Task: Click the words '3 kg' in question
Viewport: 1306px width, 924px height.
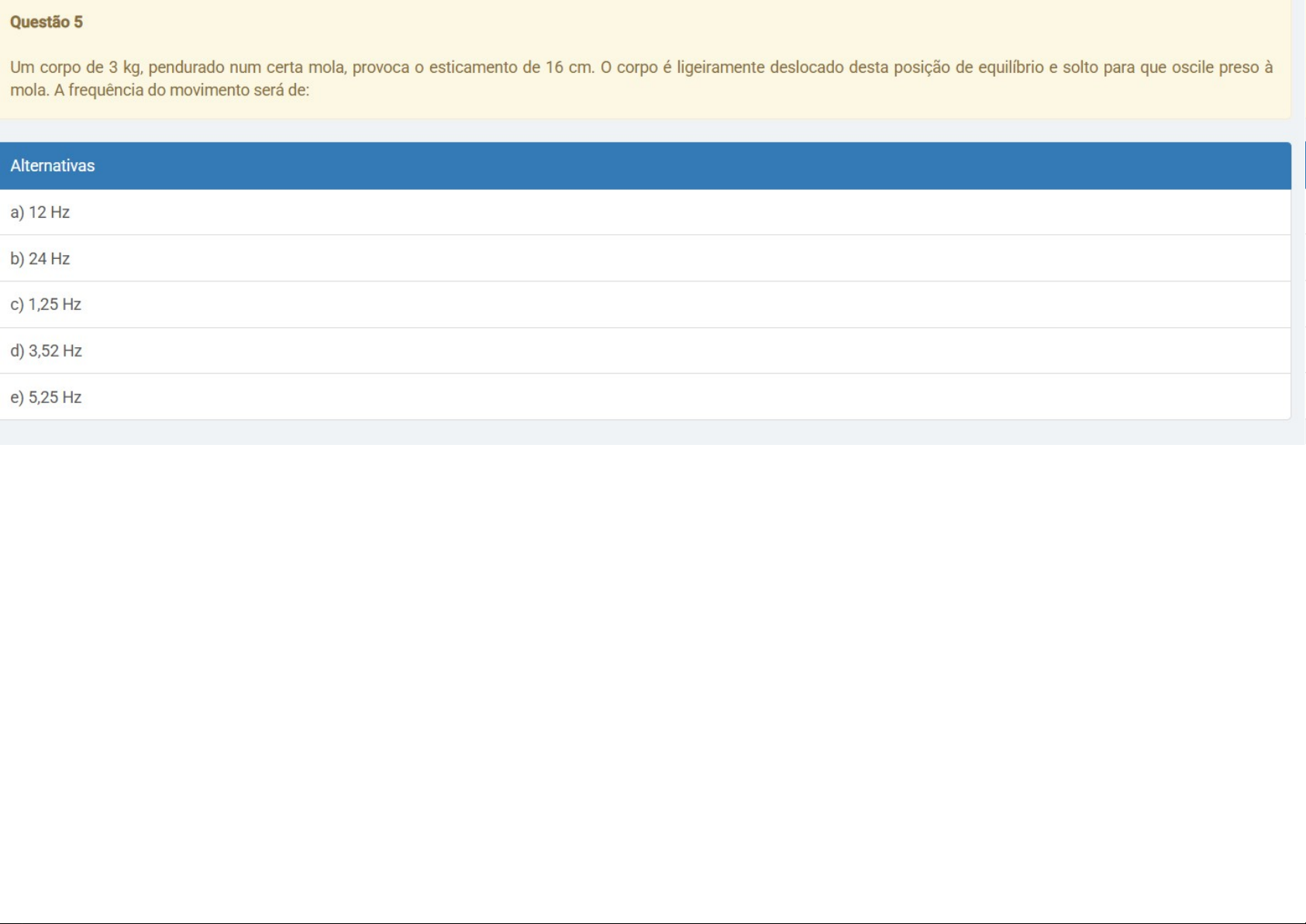Action: [x=125, y=67]
